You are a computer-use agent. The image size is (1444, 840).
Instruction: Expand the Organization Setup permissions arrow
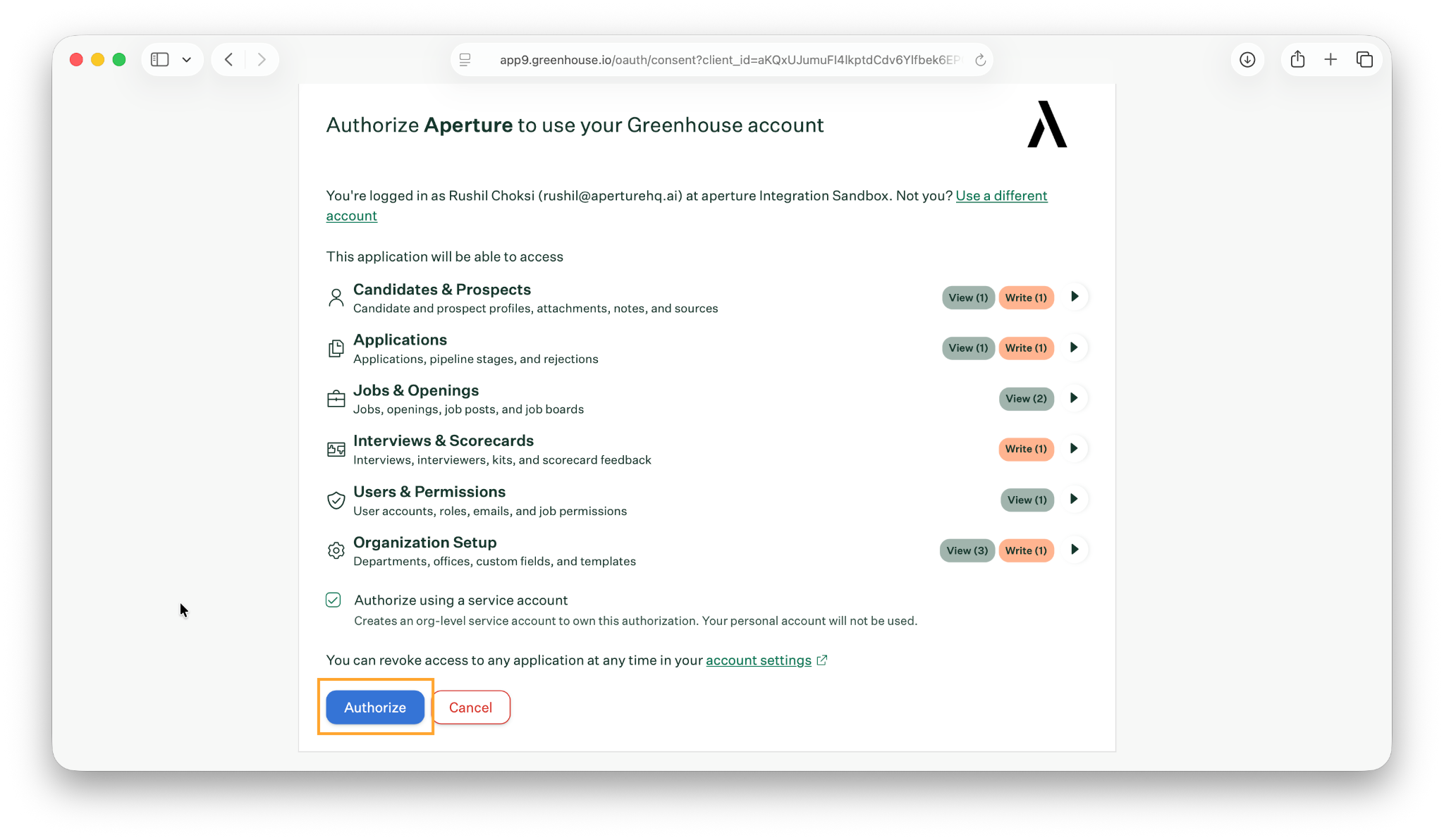tap(1075, 550)
